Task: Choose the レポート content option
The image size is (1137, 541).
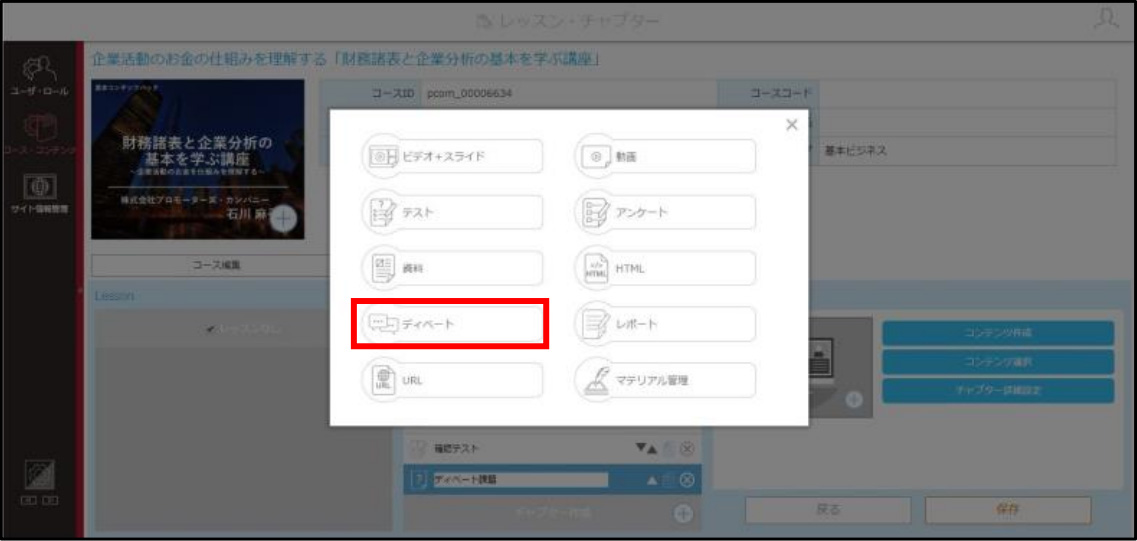Action: coord(666,323)
